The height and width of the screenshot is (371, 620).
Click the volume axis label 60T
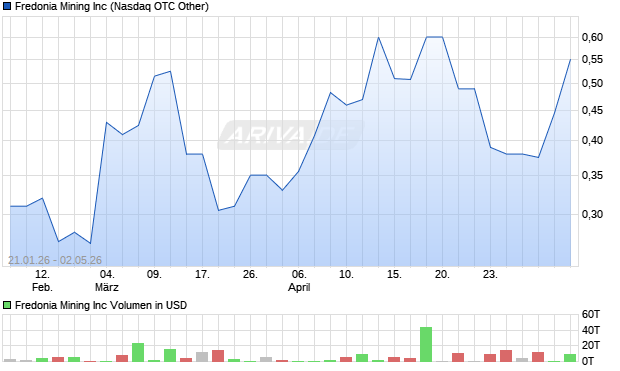coord(591,314)
